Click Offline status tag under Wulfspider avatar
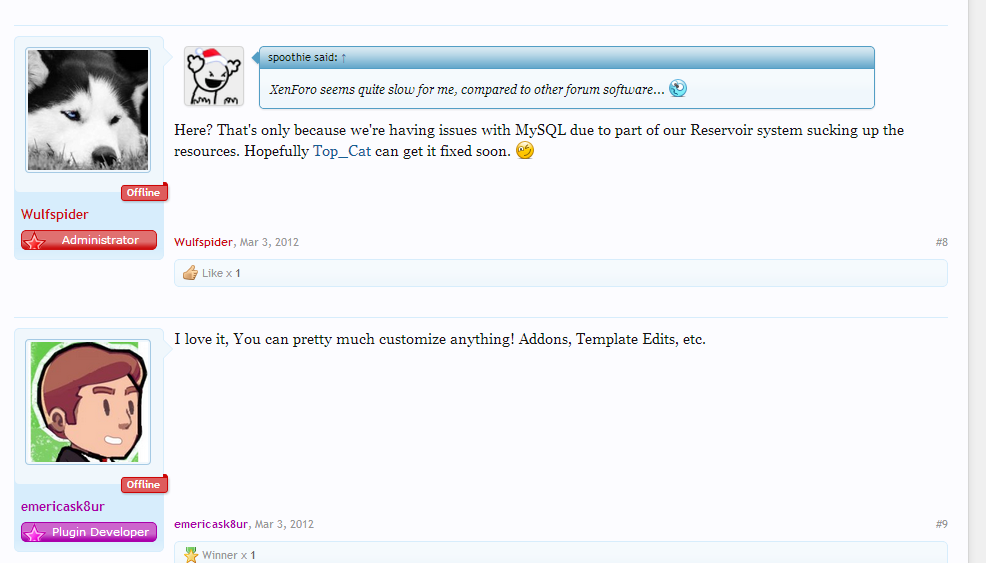 click(x=144, y=193)
